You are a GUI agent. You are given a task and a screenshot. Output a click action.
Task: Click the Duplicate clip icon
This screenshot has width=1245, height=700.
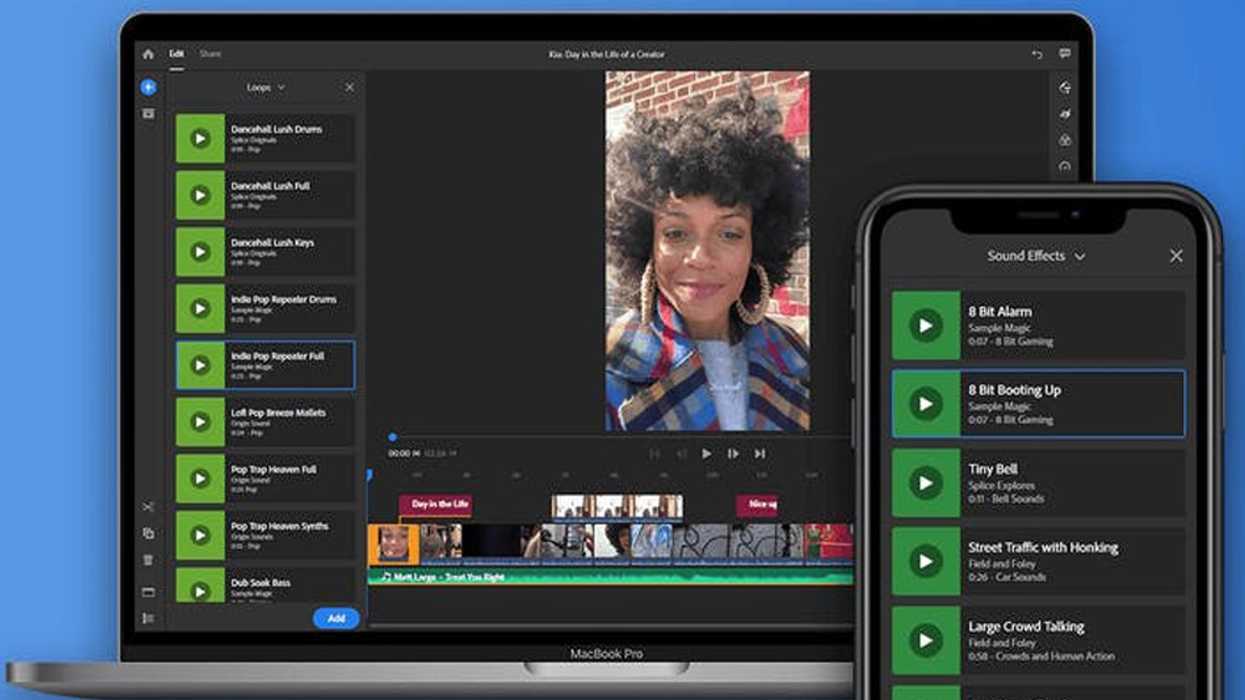tap(148, 534)
